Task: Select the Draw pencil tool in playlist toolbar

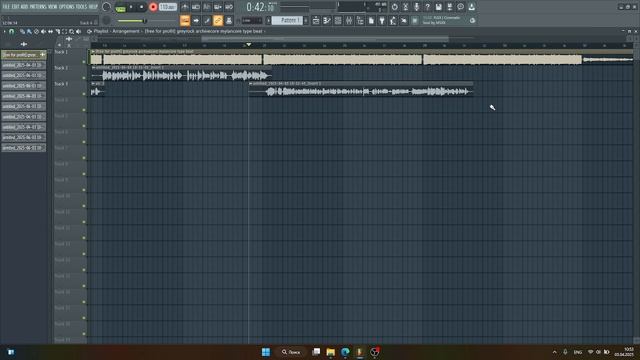Action: 22,31
